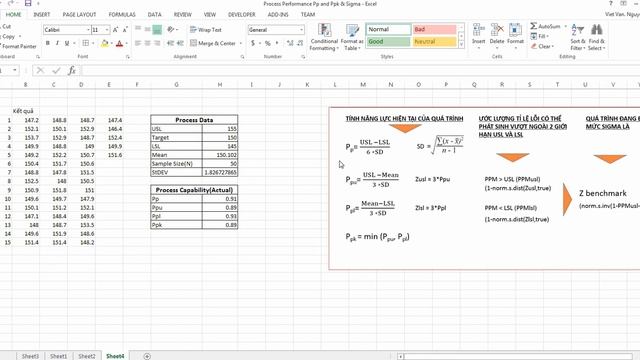Switch to the DATA tab

(x=154, y=15)
